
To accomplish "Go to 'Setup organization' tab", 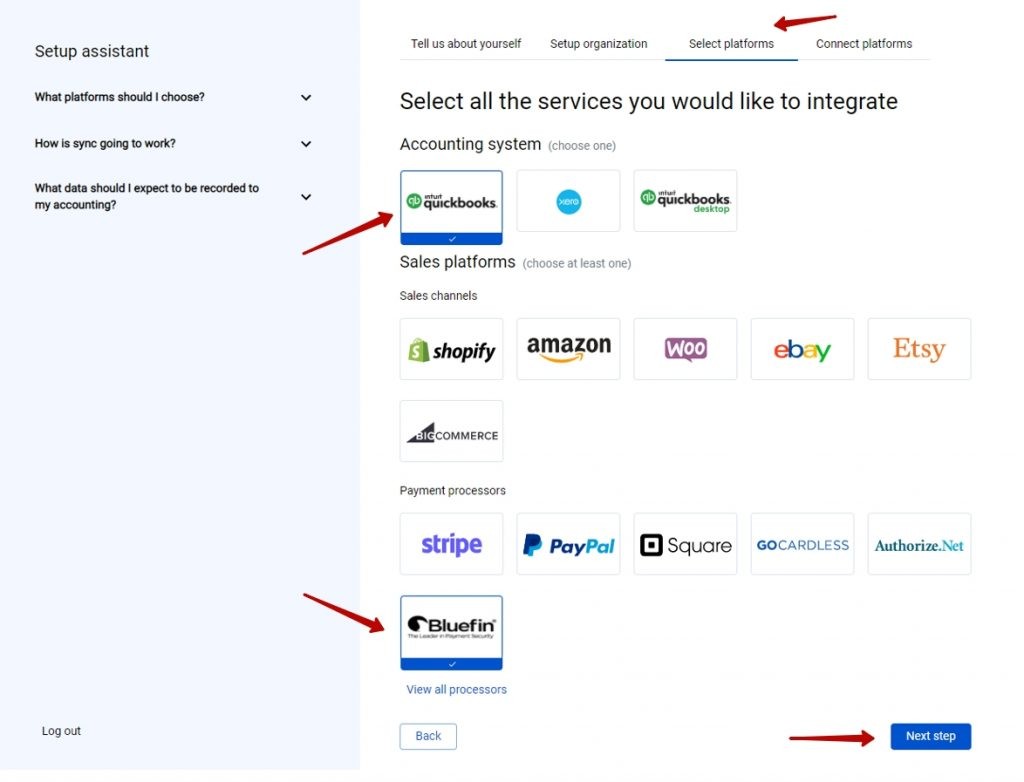I will click(598, 44).
